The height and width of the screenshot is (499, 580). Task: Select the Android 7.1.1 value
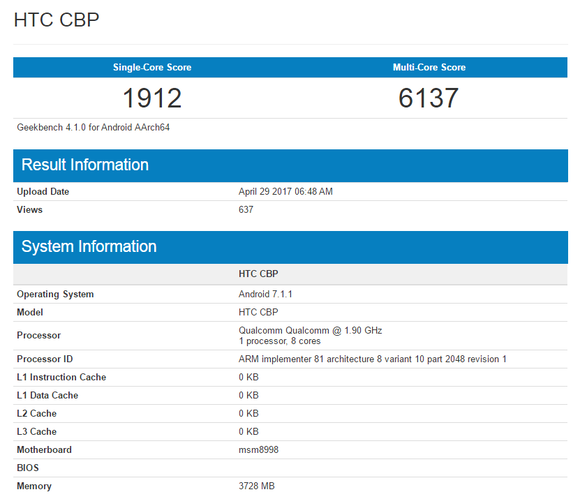click(x=265, y=294)
